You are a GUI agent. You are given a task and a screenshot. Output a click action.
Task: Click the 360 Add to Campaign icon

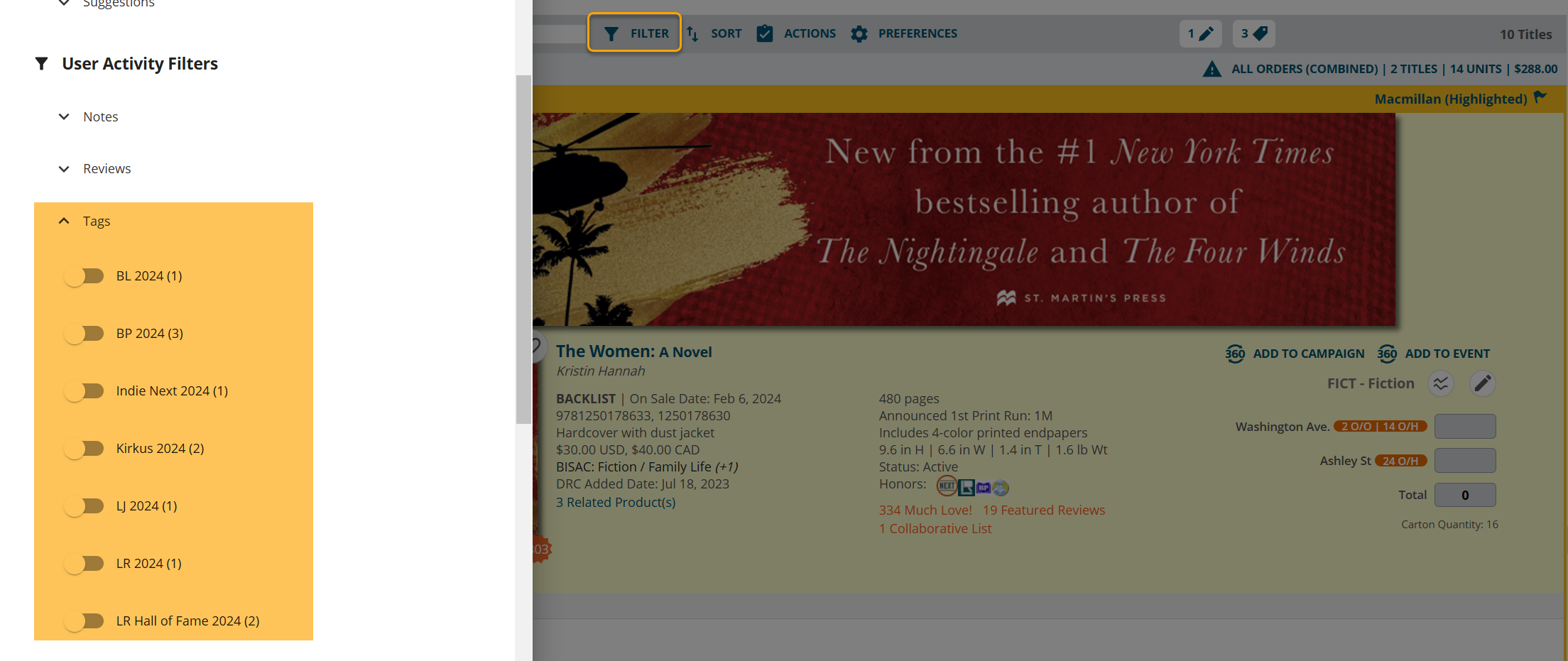tap(1235, 354)
